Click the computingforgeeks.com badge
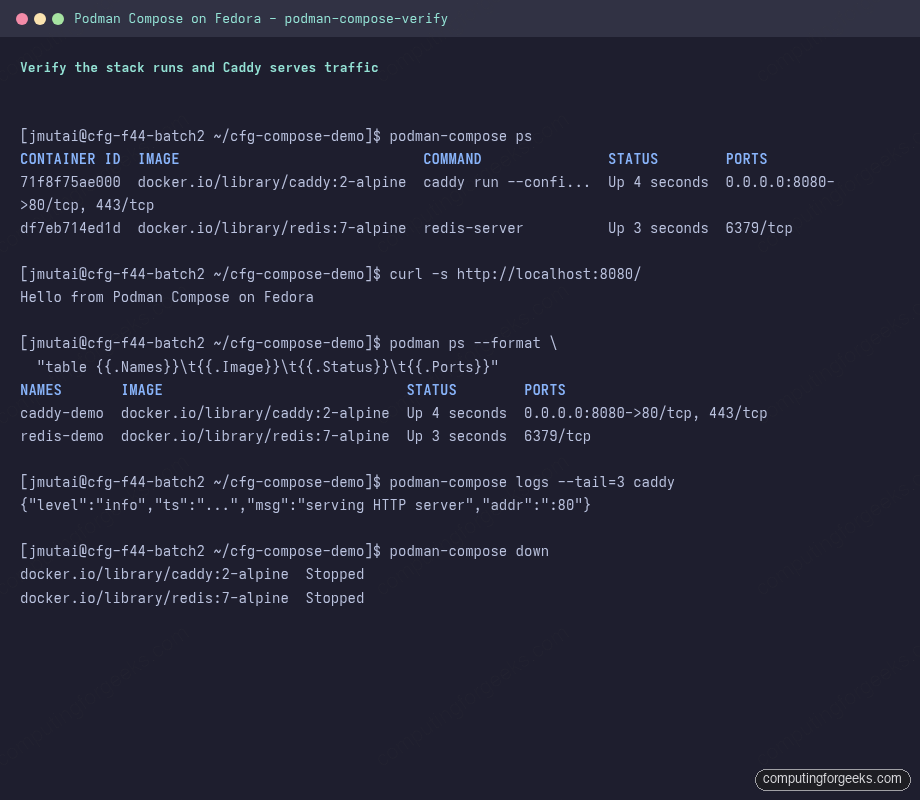The image size is (920, 800). 832,779
